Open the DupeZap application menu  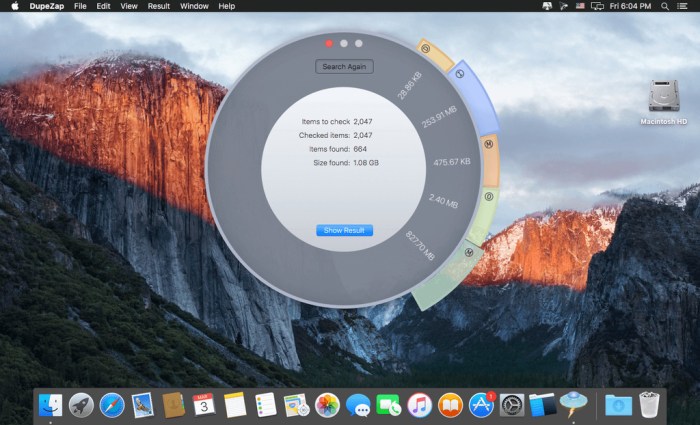coord(46,6)
